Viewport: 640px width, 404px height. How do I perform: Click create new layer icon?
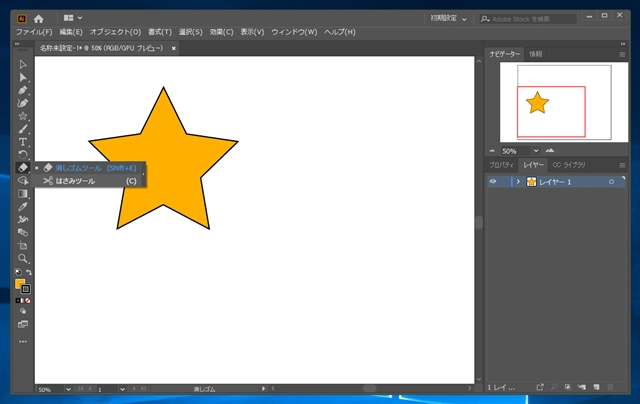point(596,387)
